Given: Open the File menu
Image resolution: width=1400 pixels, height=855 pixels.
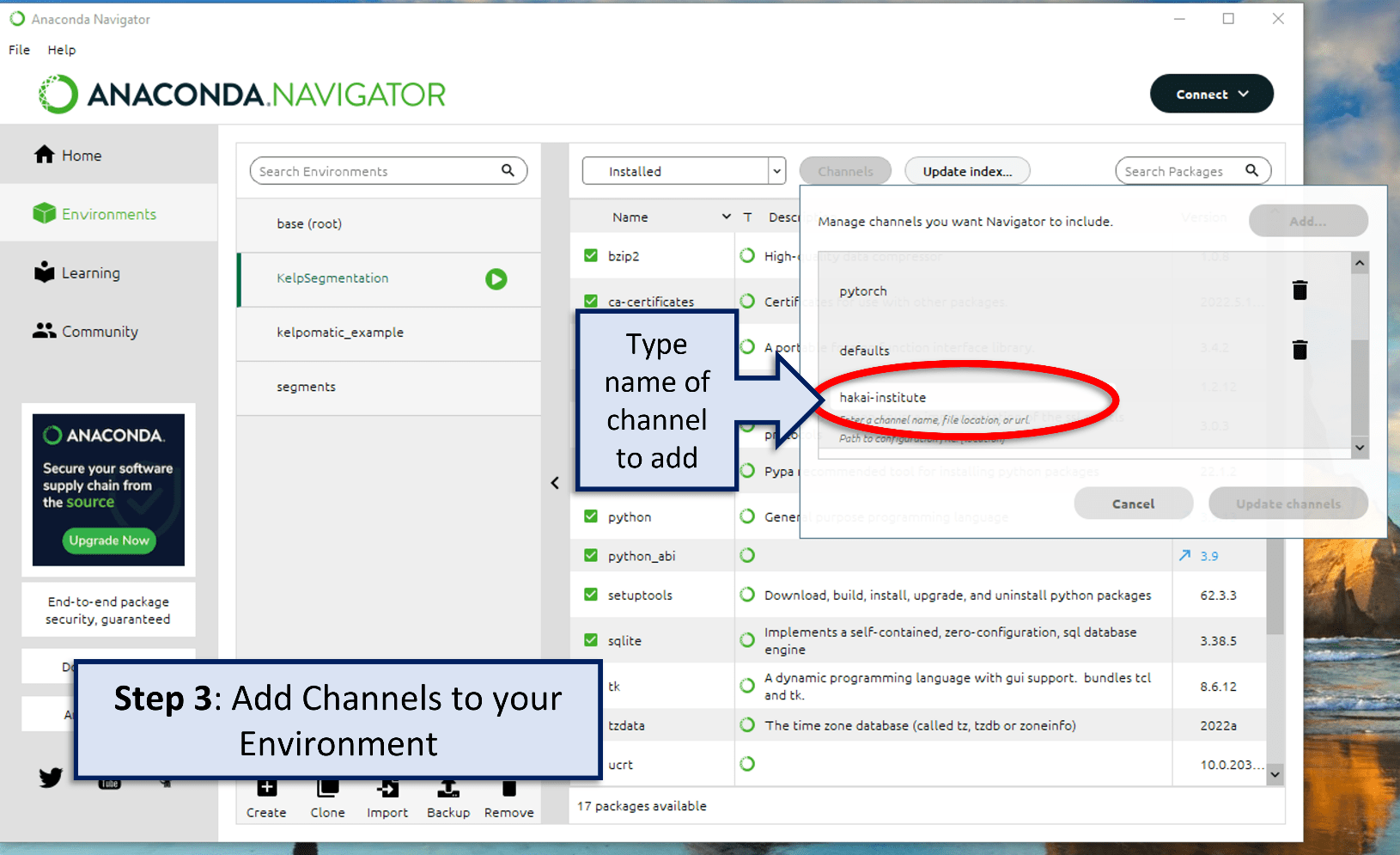Looking at the screenshot, I should [19, 50].
